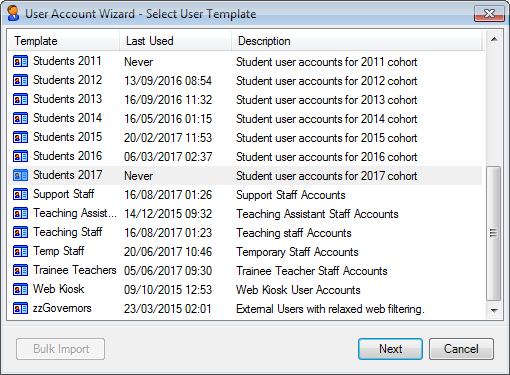Click the Students 2012 template icon
The width and height of the screenshot is (510, 375).
[20, 81]
